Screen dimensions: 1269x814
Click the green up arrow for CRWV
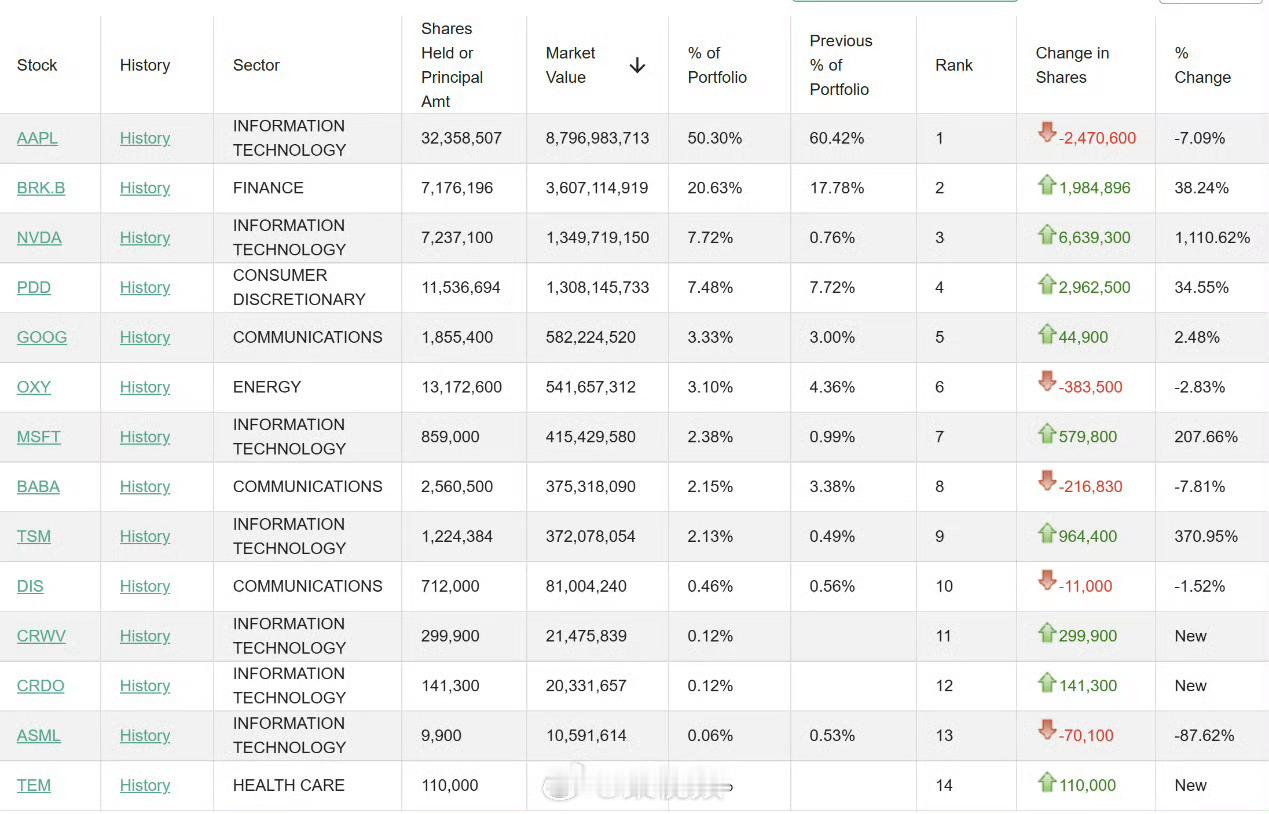tap(1047, 633)
